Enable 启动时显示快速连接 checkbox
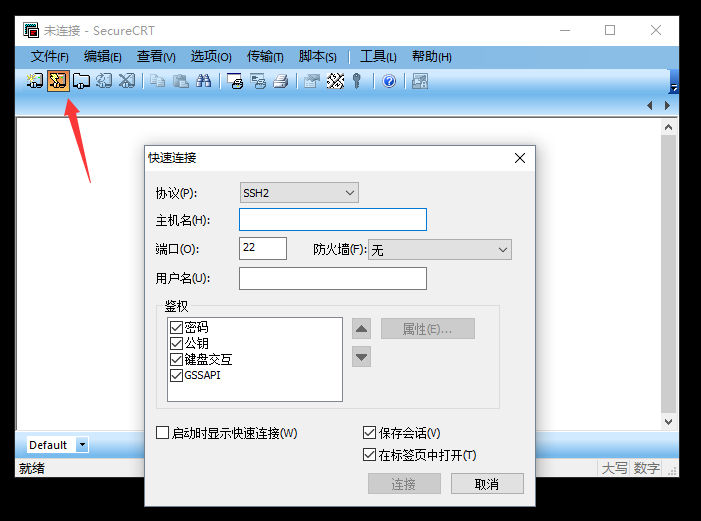 [x=162, y=432]
